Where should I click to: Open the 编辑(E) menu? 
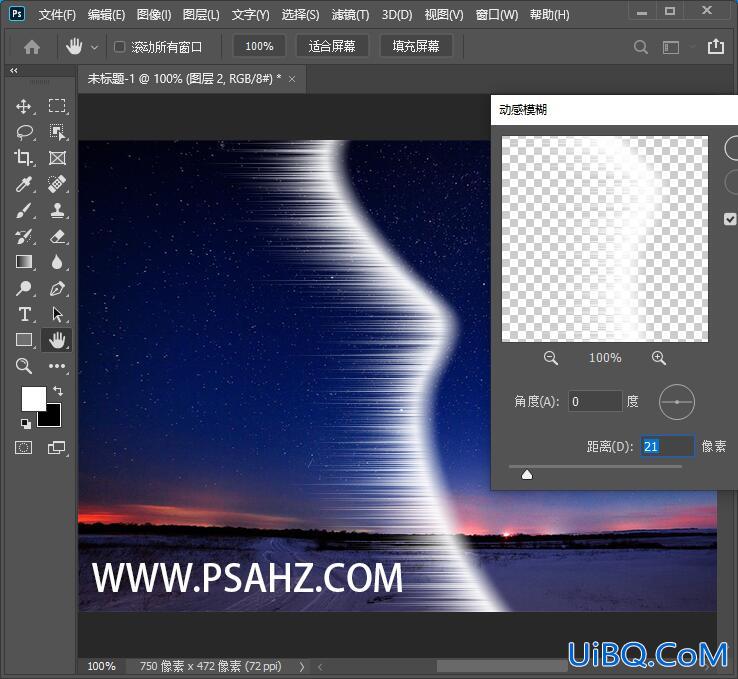pyautogui.click(x=106, y=15)
